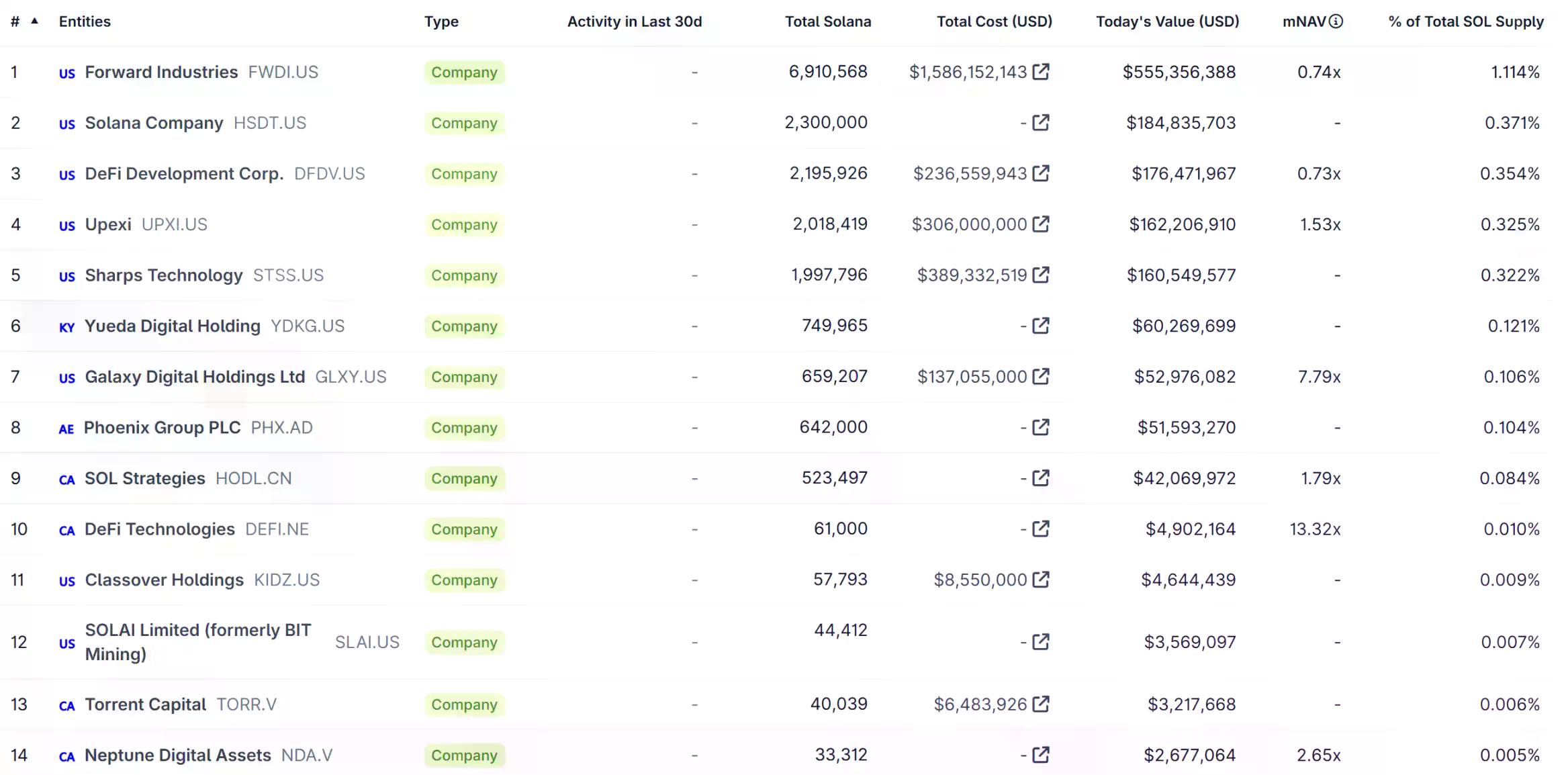Viewport: 1568px width, 775px height.
Task: Click SLAI.US ticker for SOLAI Limited
Action: point(367,643)
